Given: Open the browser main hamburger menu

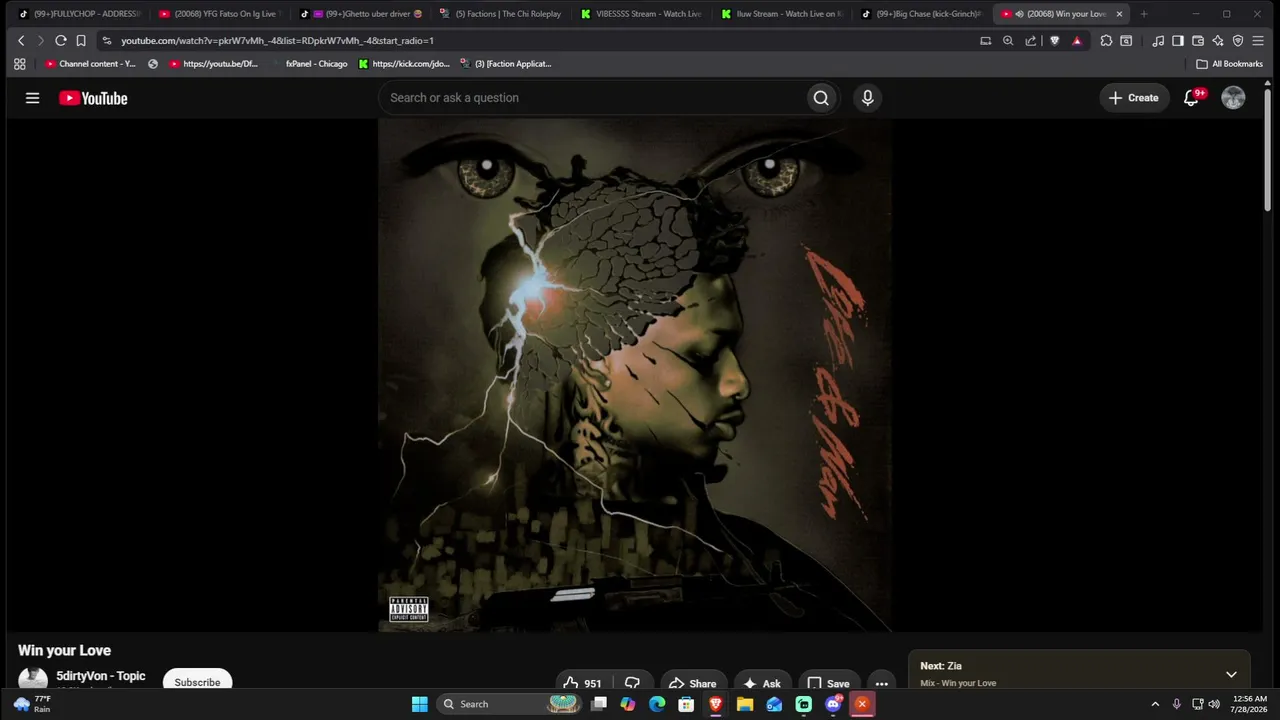Looking at the screenshot, I should click(x=1260, y=41).
